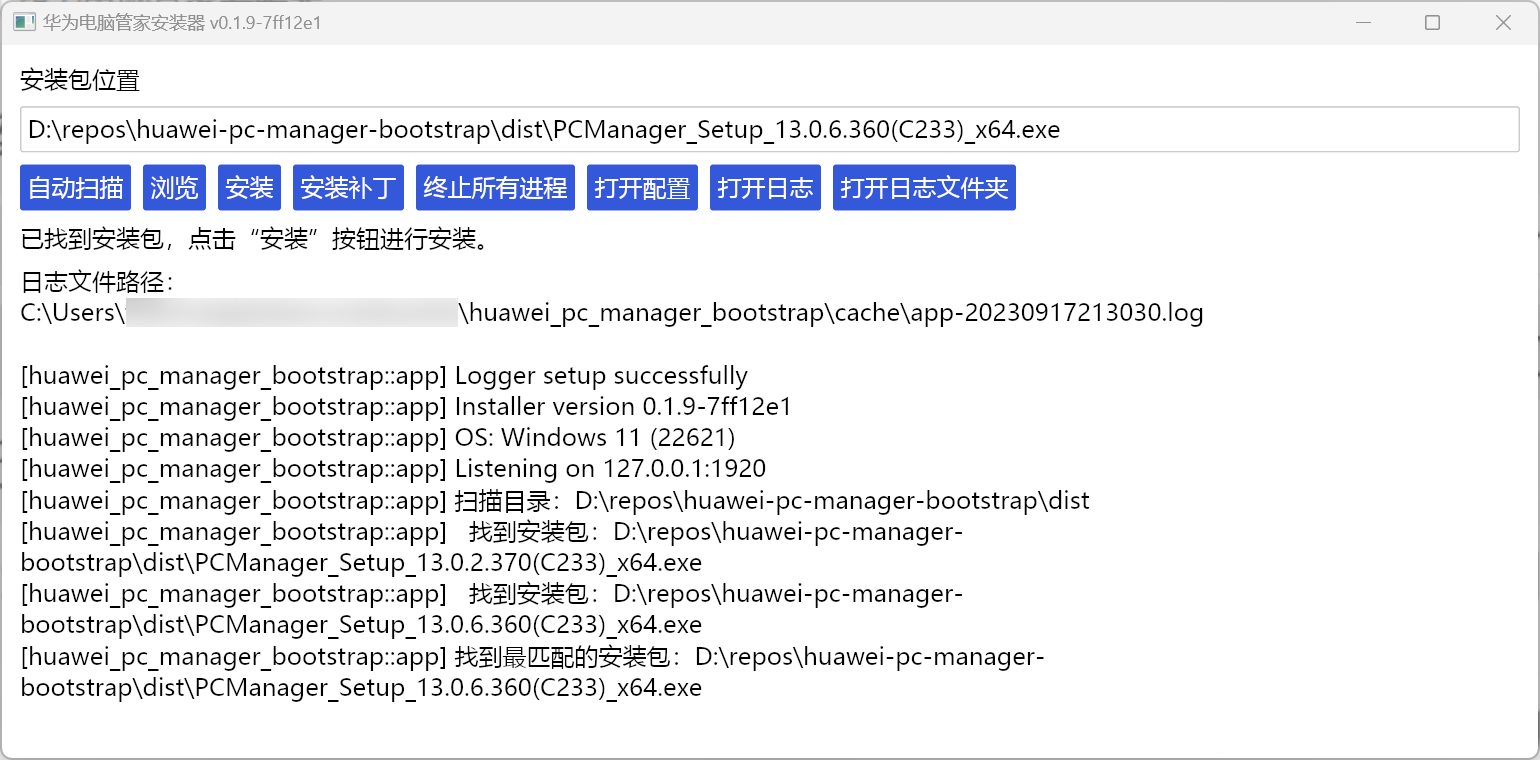Start installation with the 安装 button
The height and width of the screenshot is (760, 1540).
click(249, 188)
